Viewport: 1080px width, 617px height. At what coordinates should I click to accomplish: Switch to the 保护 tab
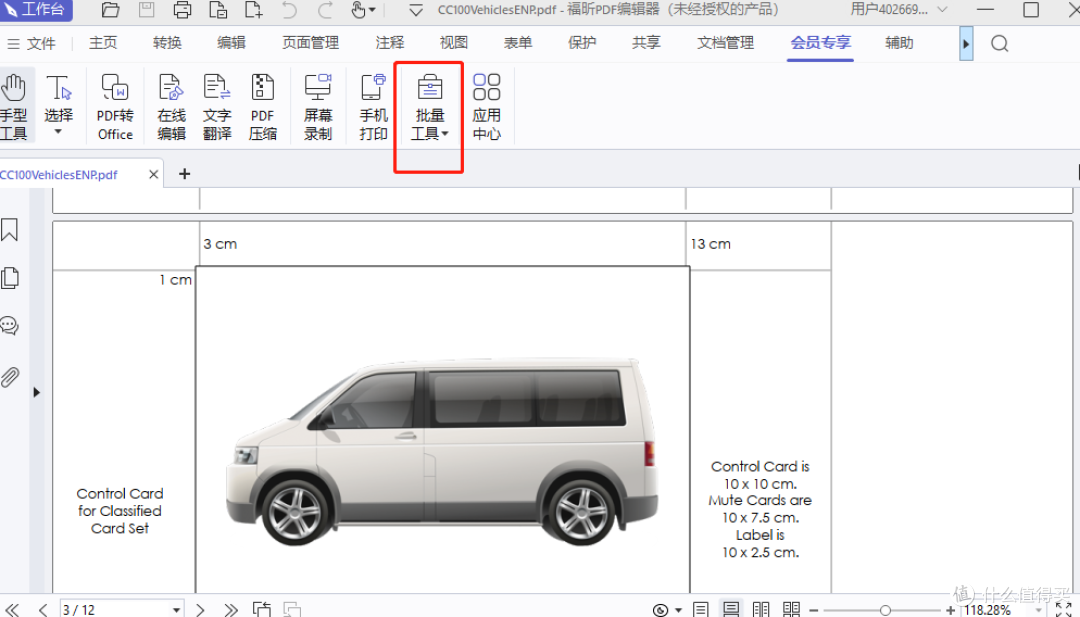[x=582, y=43]
